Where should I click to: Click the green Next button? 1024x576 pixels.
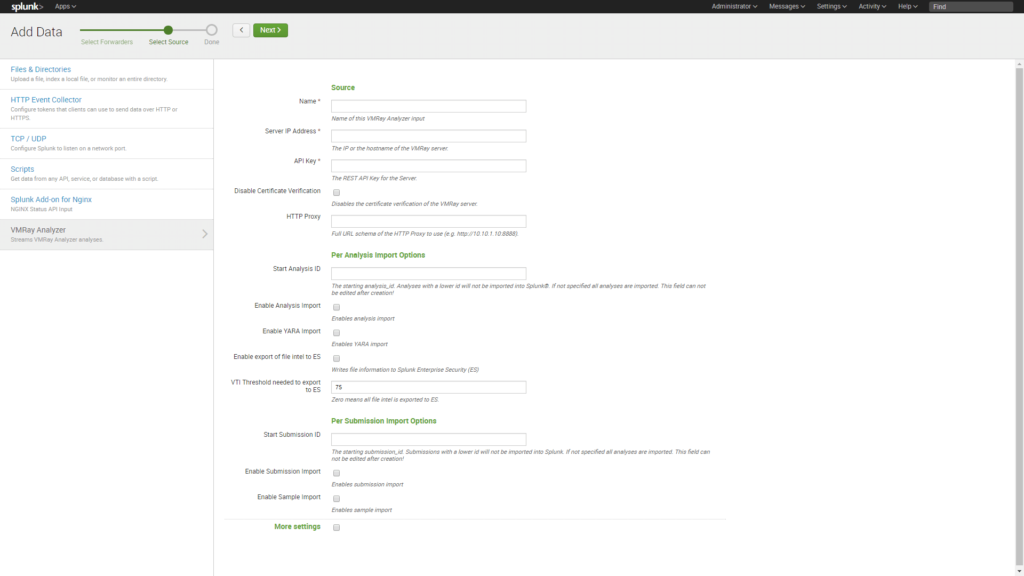point(270,30)
